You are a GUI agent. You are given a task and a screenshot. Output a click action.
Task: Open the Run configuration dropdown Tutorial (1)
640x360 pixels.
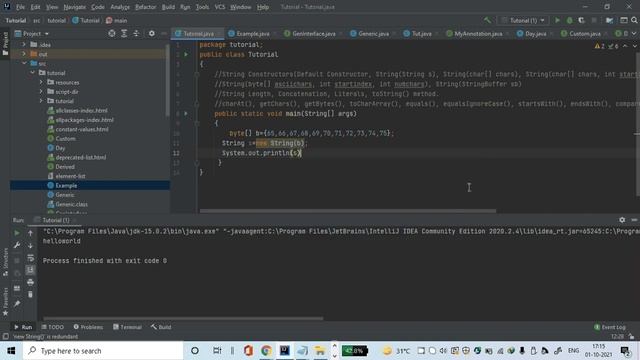click(523, 20)
